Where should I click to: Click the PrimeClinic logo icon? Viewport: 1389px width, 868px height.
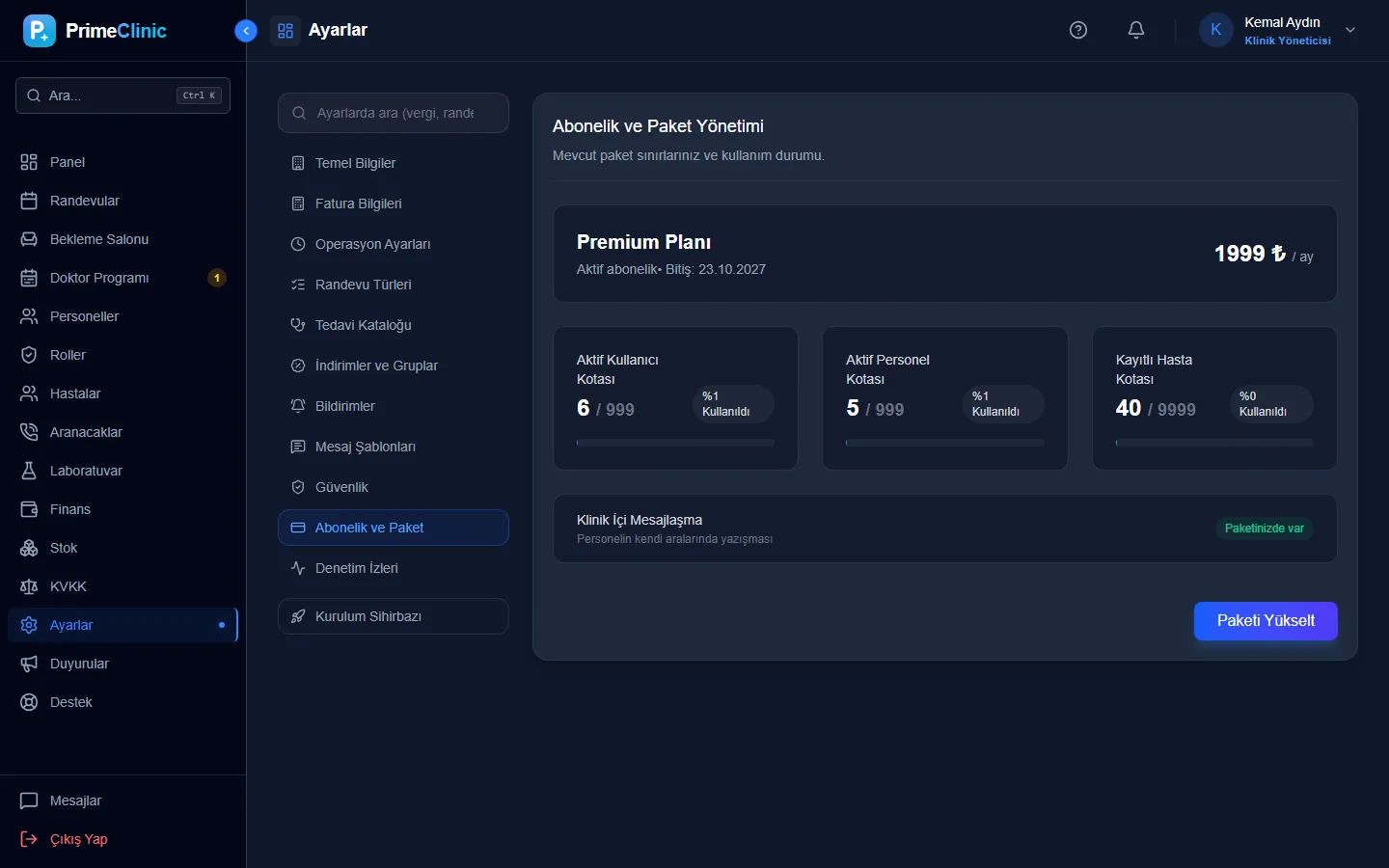[40, 31]
